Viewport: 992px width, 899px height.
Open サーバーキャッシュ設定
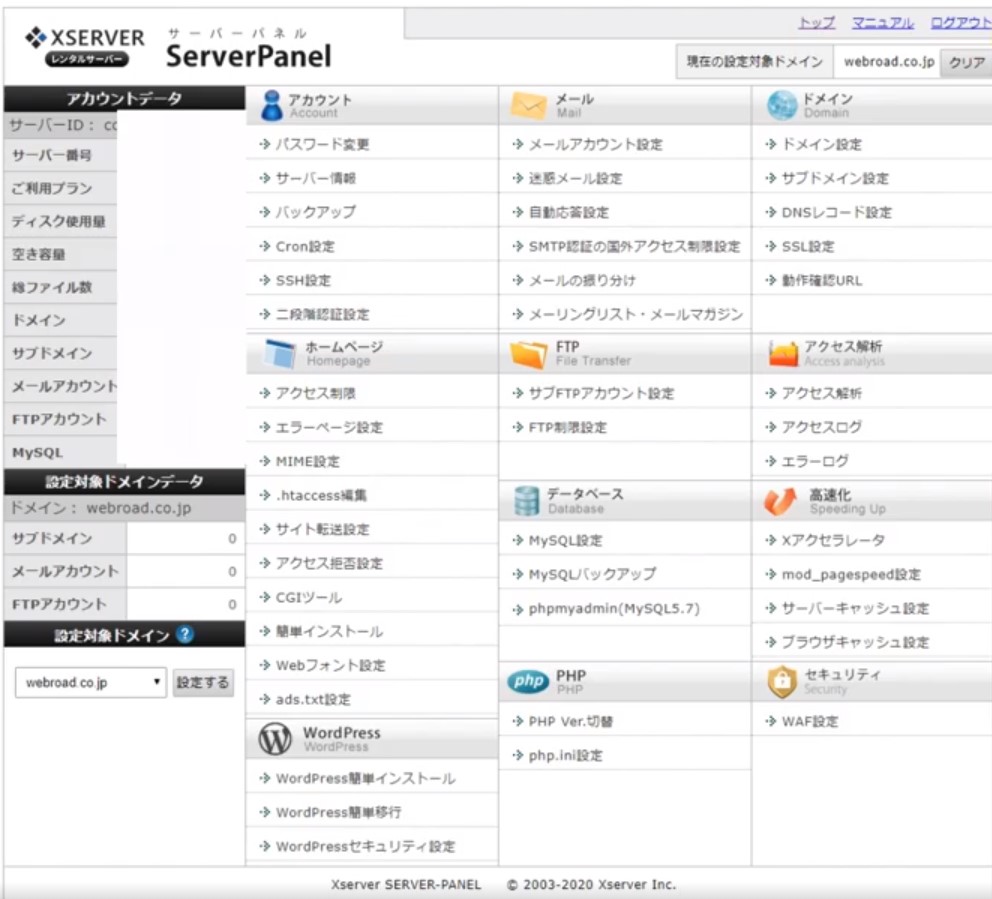coord(855,609)
